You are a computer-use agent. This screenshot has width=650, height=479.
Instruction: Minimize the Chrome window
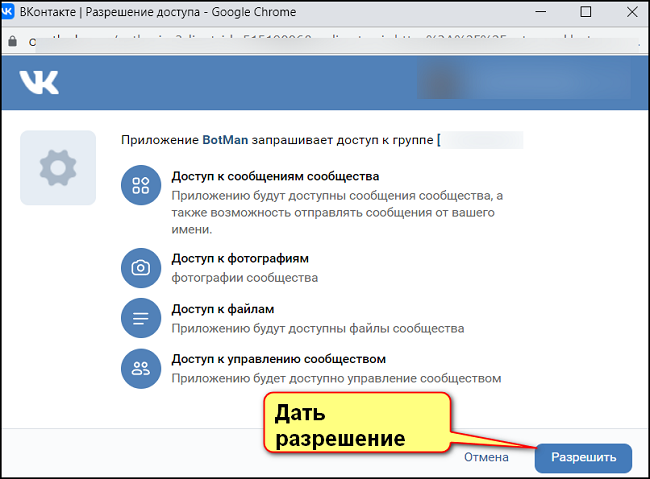pos(541,12)
